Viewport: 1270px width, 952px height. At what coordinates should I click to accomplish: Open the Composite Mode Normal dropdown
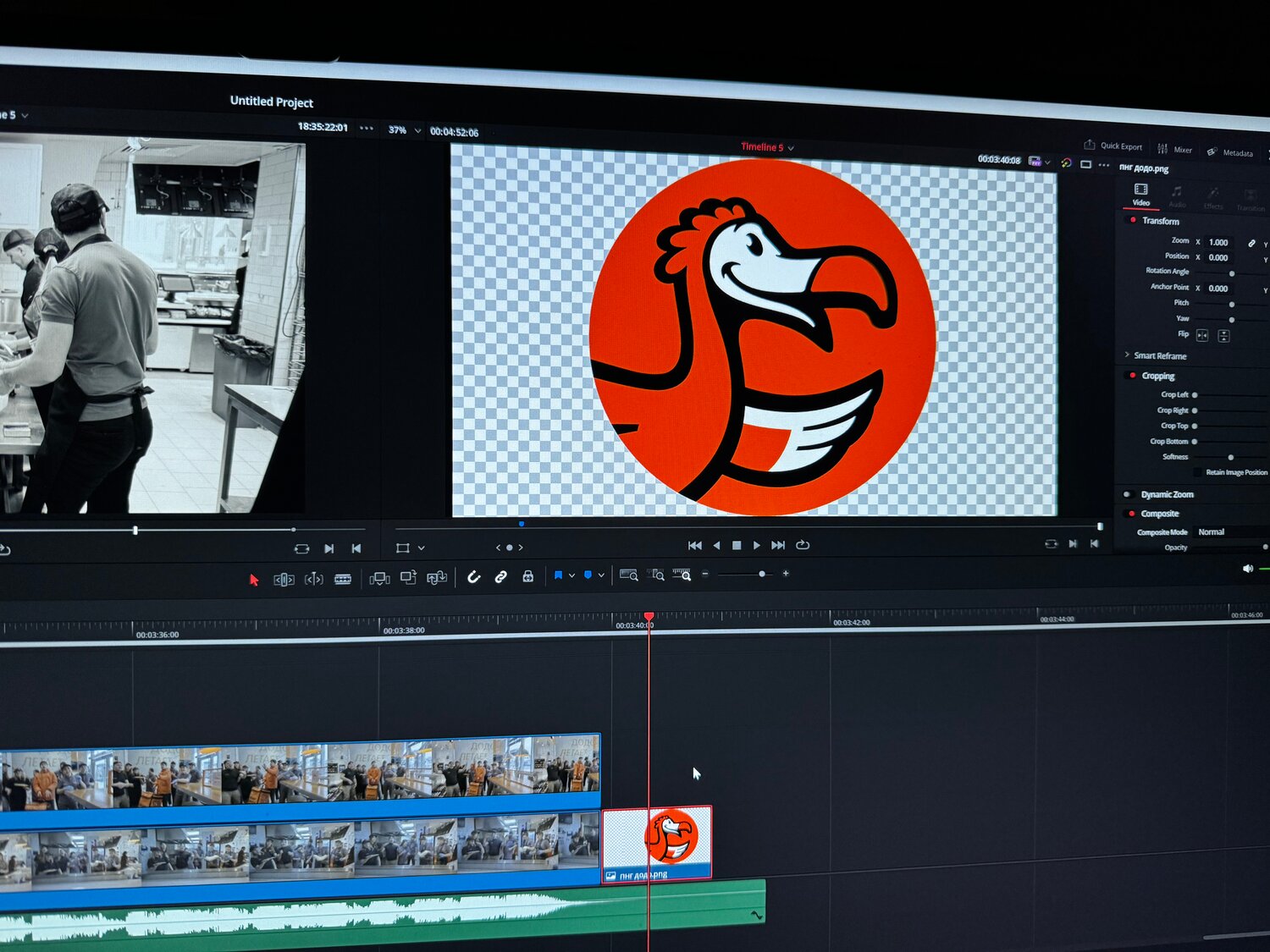point(1230,532)
